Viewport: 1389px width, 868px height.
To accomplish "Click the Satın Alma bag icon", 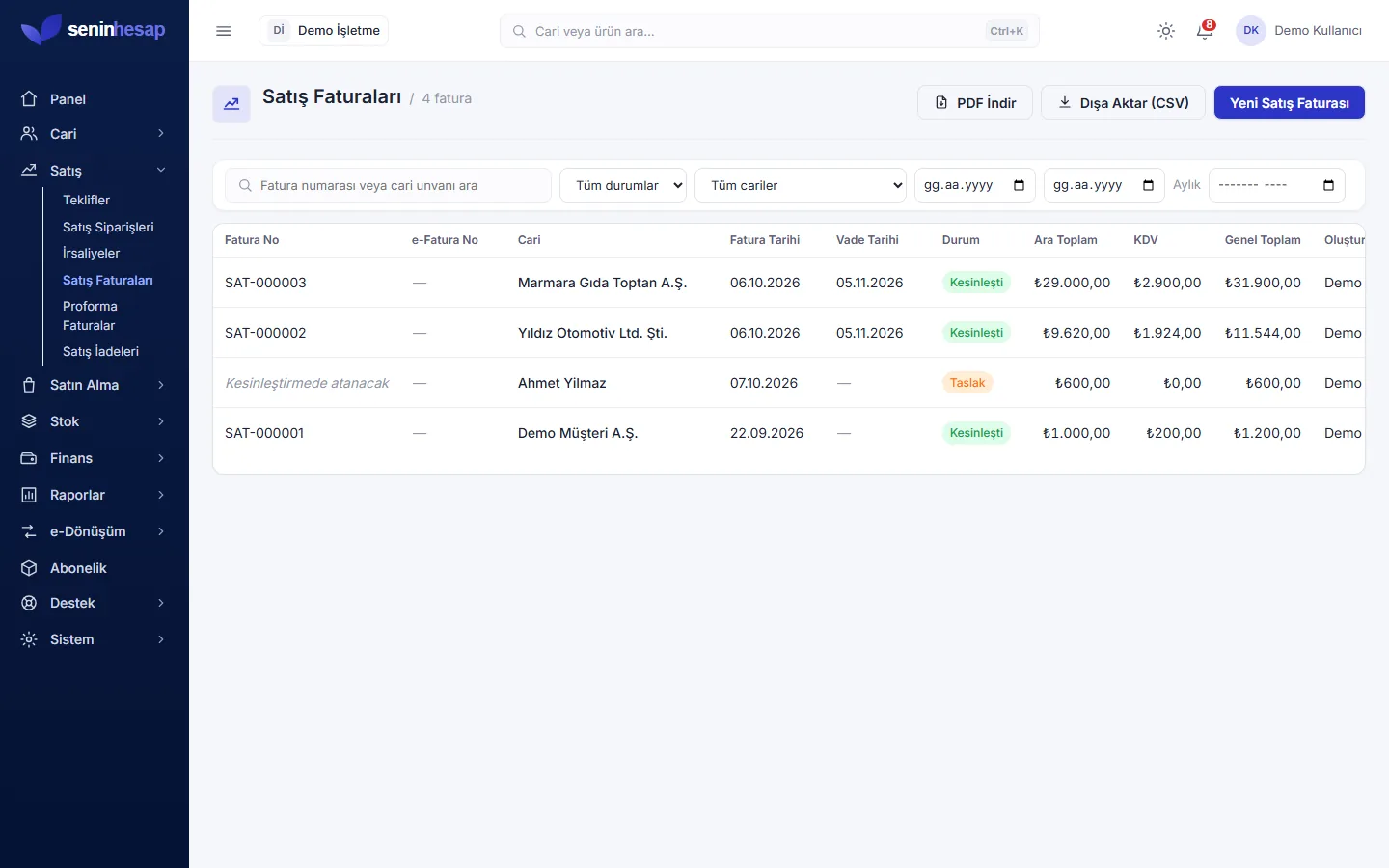I will [29, 385].
